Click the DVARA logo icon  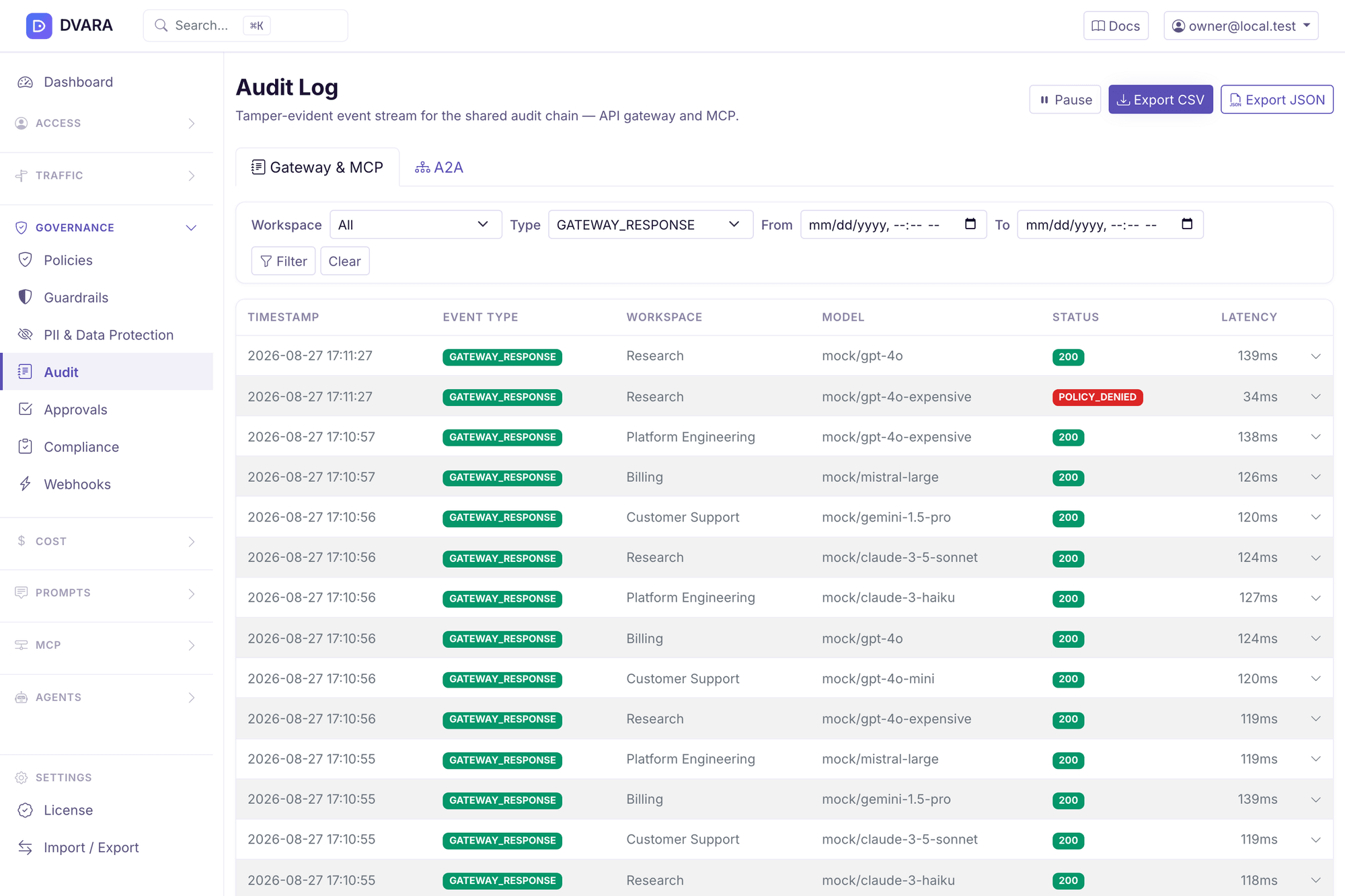(39, 26)
